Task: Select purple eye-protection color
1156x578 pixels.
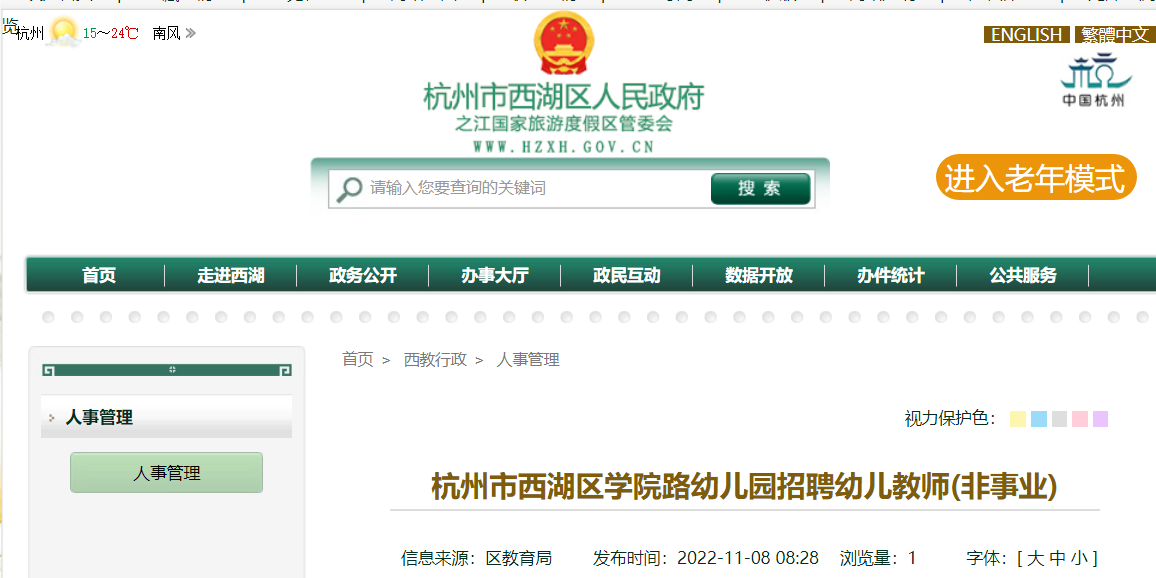Action: (x=1101, y=419)
